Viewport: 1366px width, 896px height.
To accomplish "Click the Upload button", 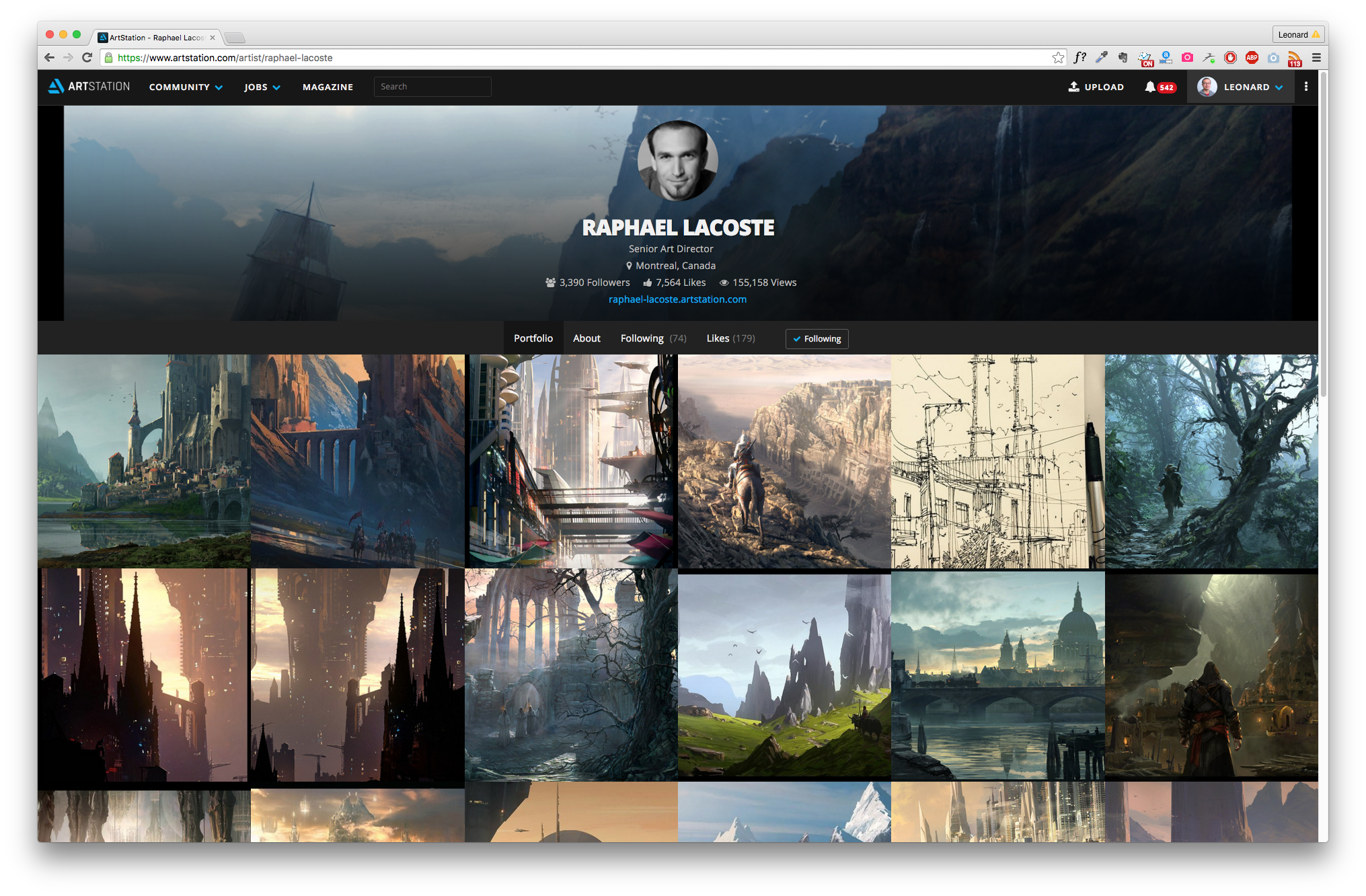I will click(x=1096, y=87).
